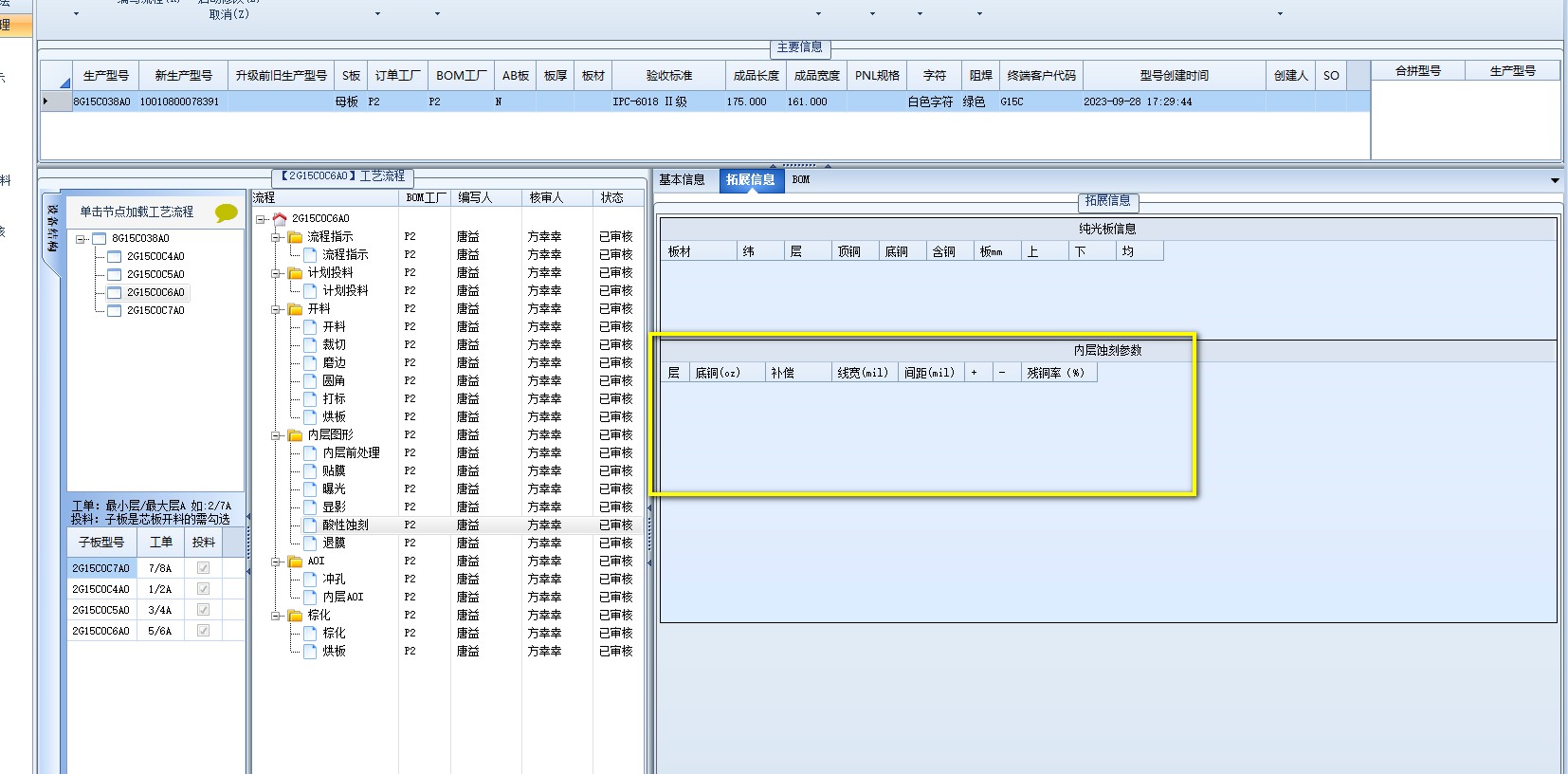Select node 2G15C0C6A0 in structure tree
Screen dimensions: 1568x774
(x=155, y=292)
